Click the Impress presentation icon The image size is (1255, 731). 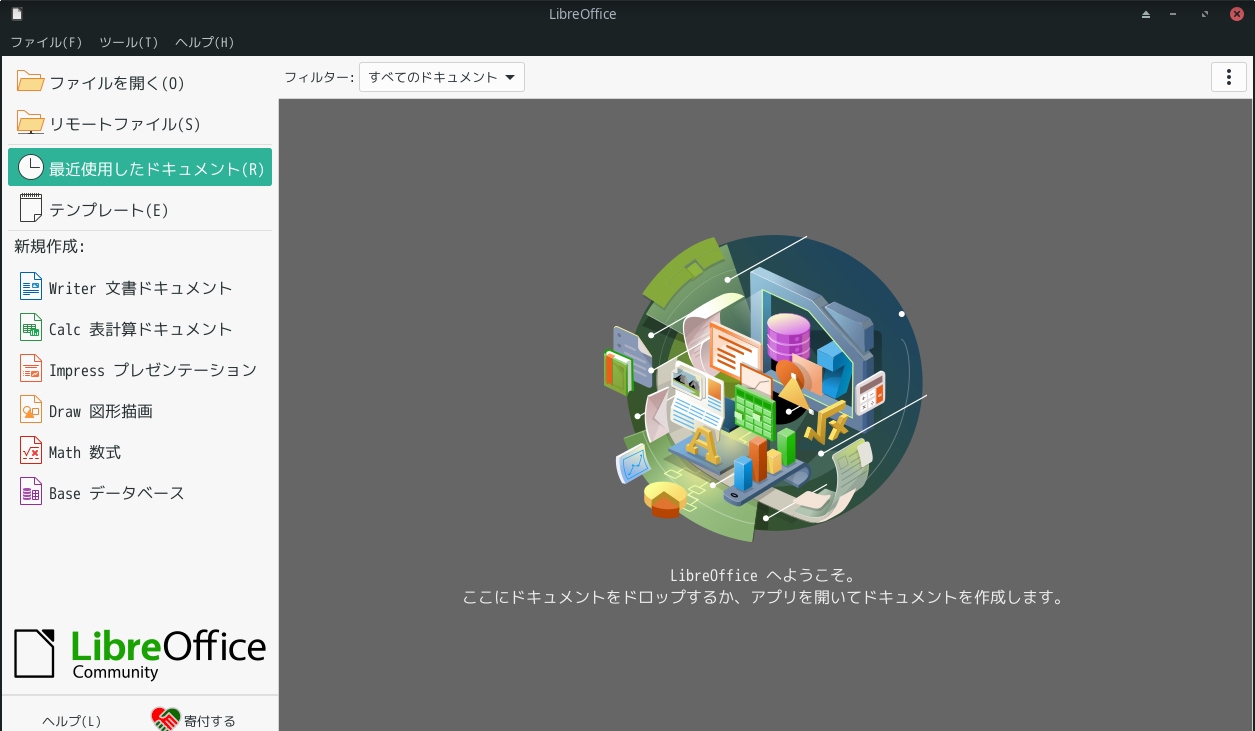[31, 369]
